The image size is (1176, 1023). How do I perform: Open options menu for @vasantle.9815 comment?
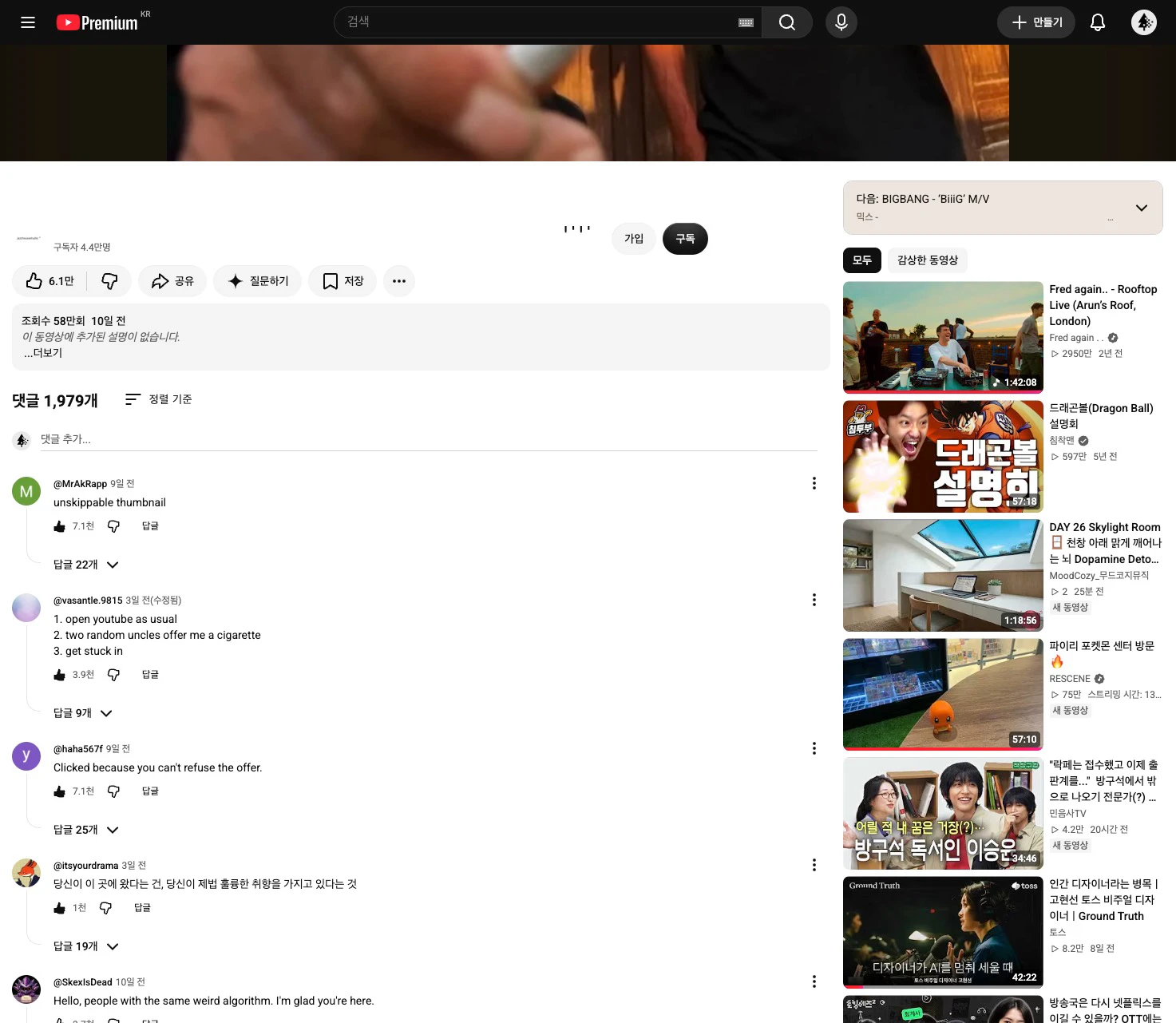point(814,600)
